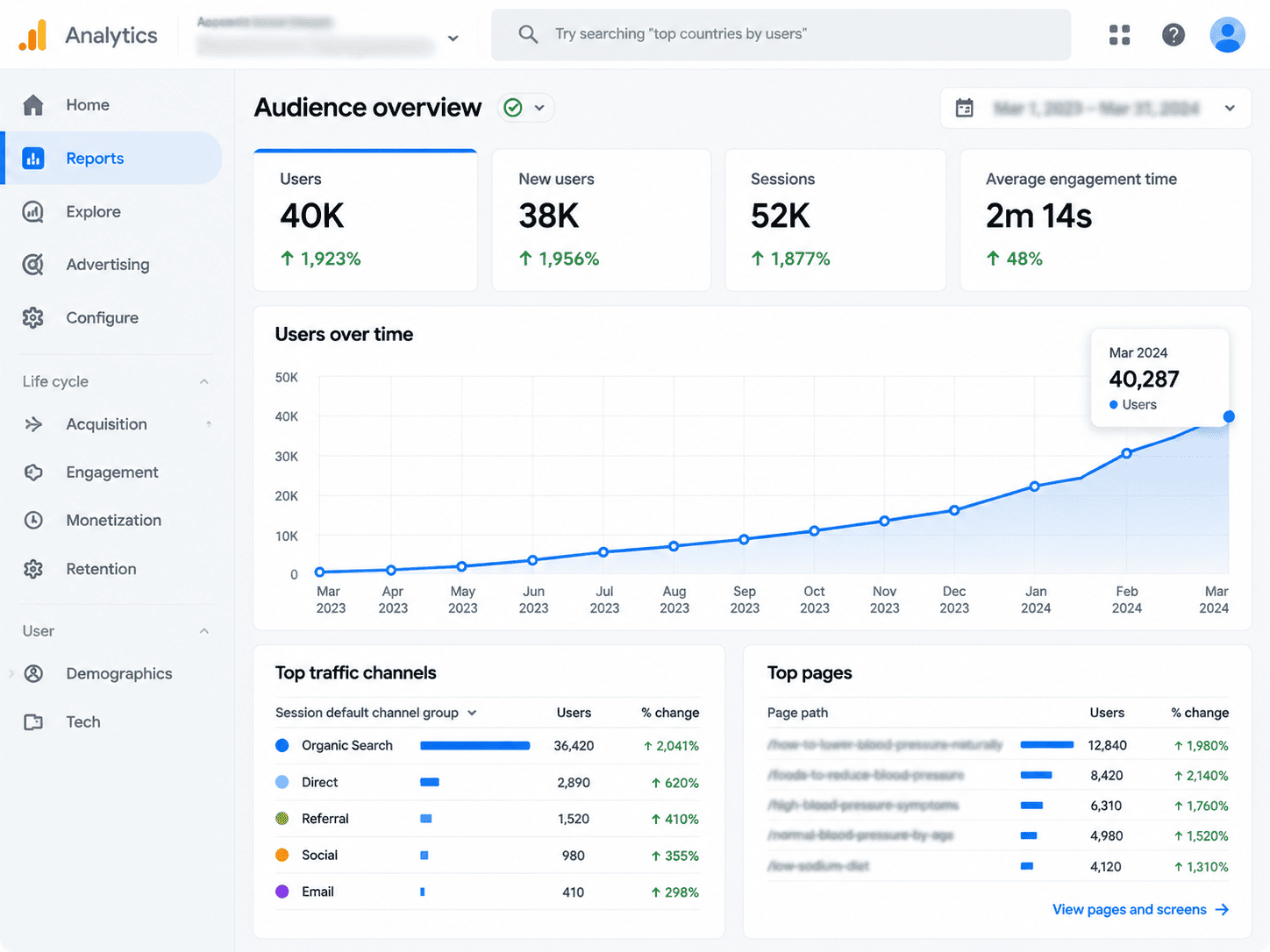Open Engagement report menu item

(113, 472)
